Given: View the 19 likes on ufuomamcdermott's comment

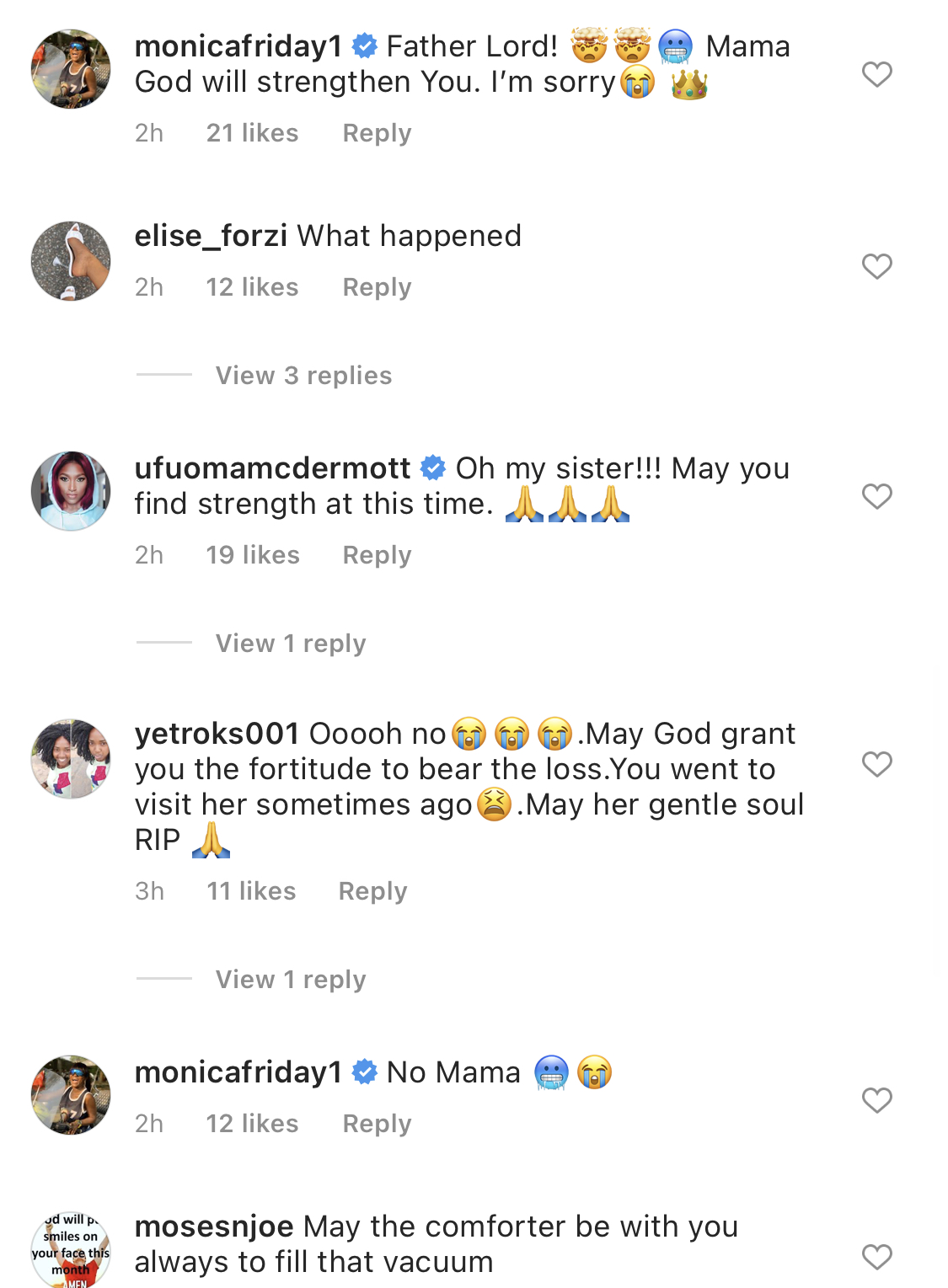Looking at the screenshot, I should pos(253,555).
